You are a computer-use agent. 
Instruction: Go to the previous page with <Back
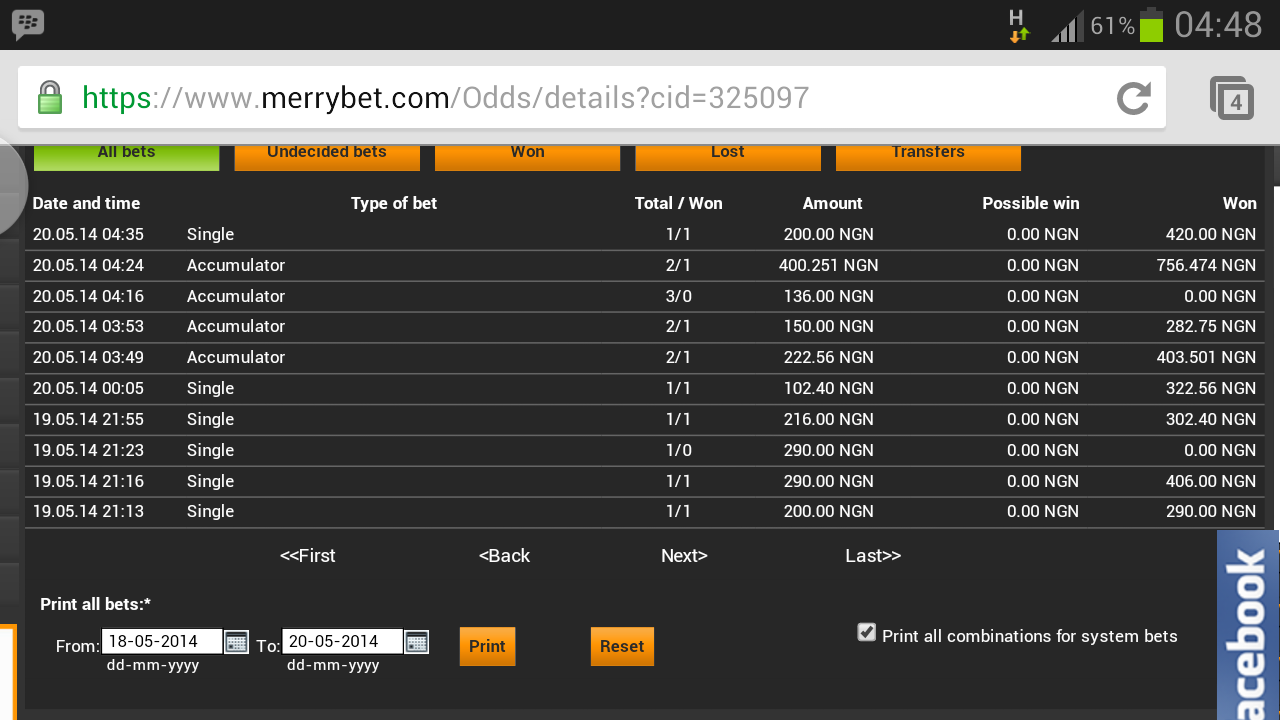click(504, 556)
